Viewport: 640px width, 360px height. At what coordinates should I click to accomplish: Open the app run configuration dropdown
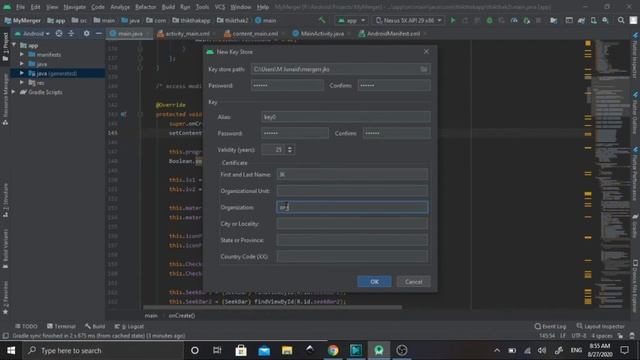[351, 20]
